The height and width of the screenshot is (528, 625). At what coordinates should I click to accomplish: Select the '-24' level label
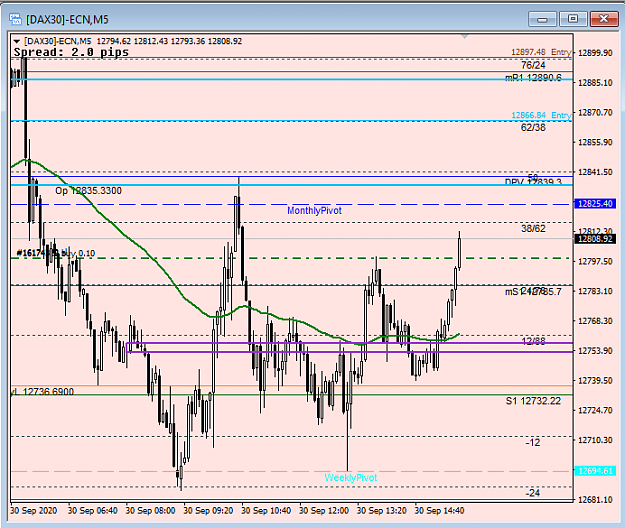click(533, 493)
